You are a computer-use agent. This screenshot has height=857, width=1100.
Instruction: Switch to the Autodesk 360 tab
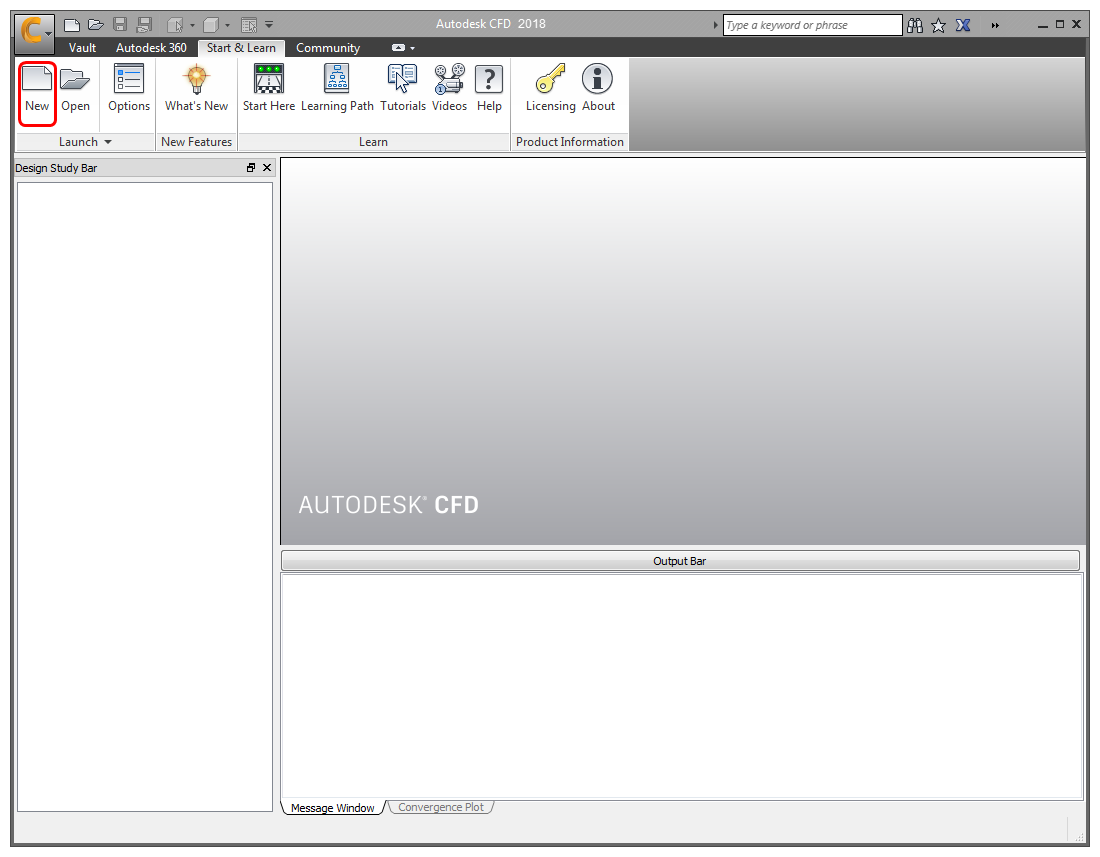[151, 48]
